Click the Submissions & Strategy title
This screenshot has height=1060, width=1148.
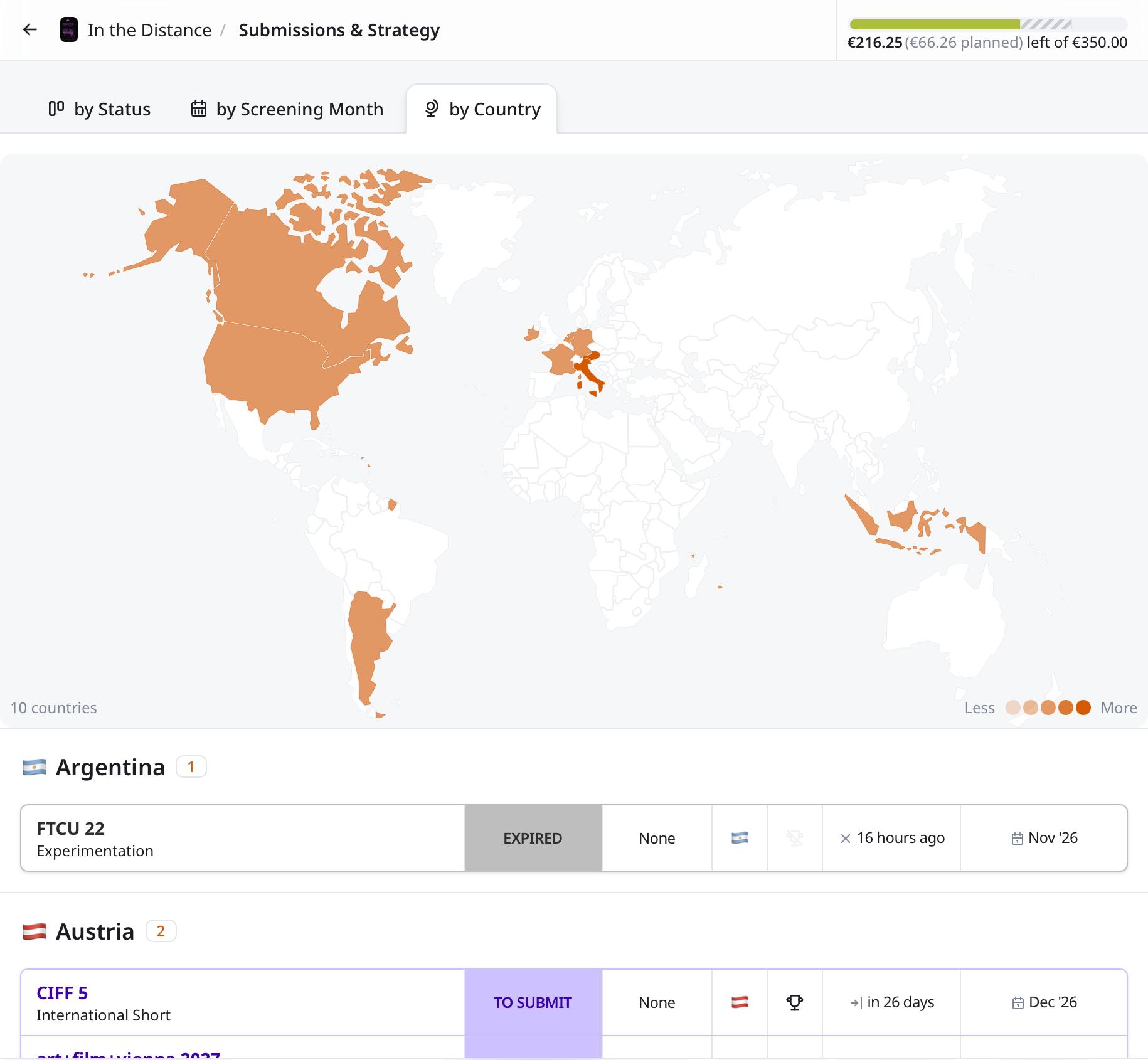click(x=339, y=30)
